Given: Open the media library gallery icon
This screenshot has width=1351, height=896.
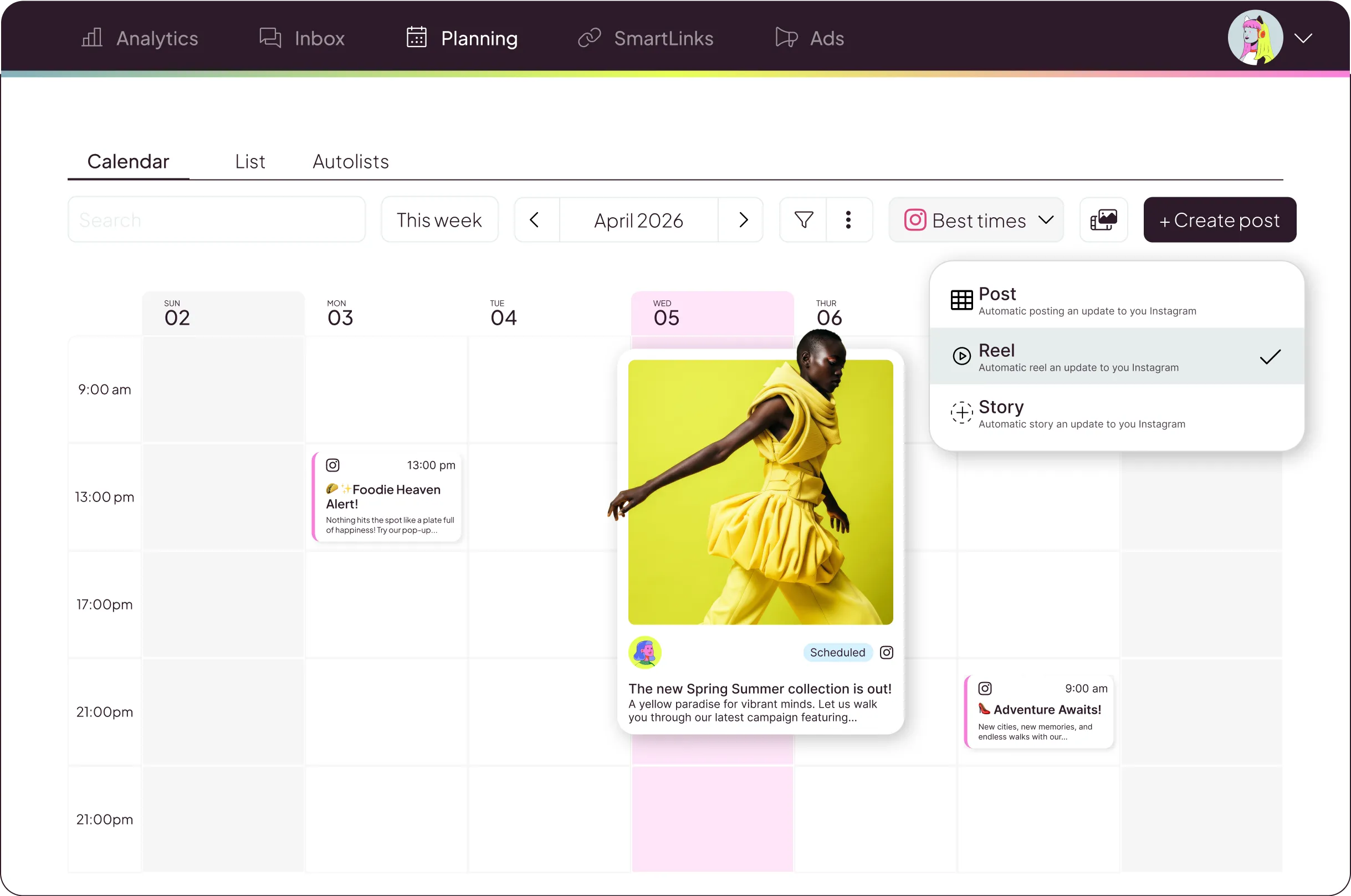Looking at the screenshot, I should [x=1103, y=220].
